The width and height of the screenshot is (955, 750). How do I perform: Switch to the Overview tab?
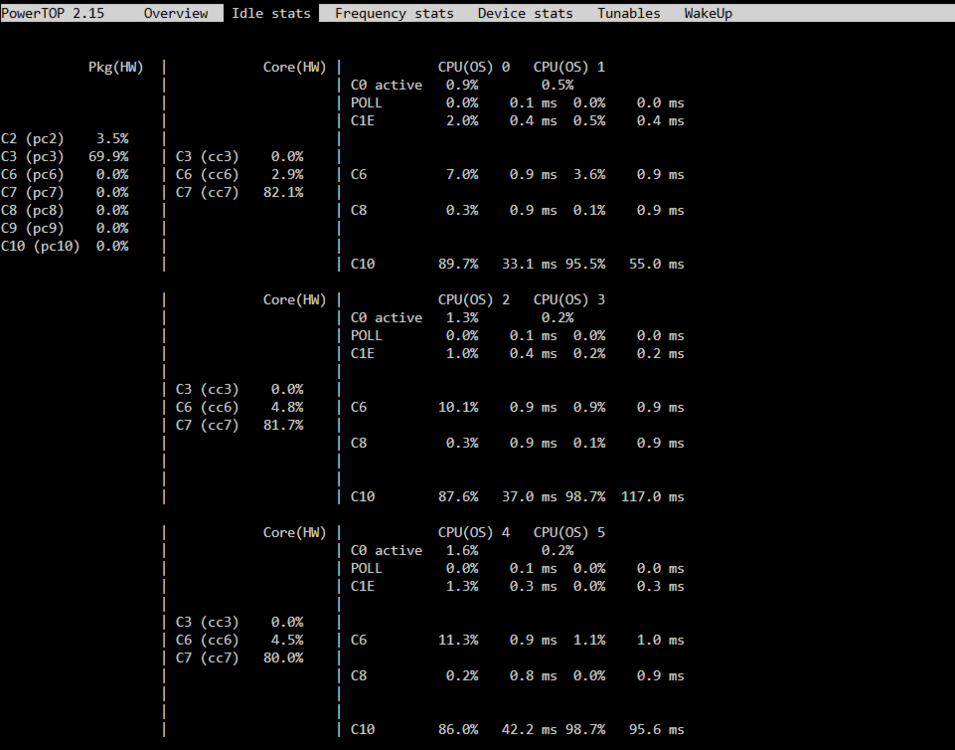tap(175, 13)
